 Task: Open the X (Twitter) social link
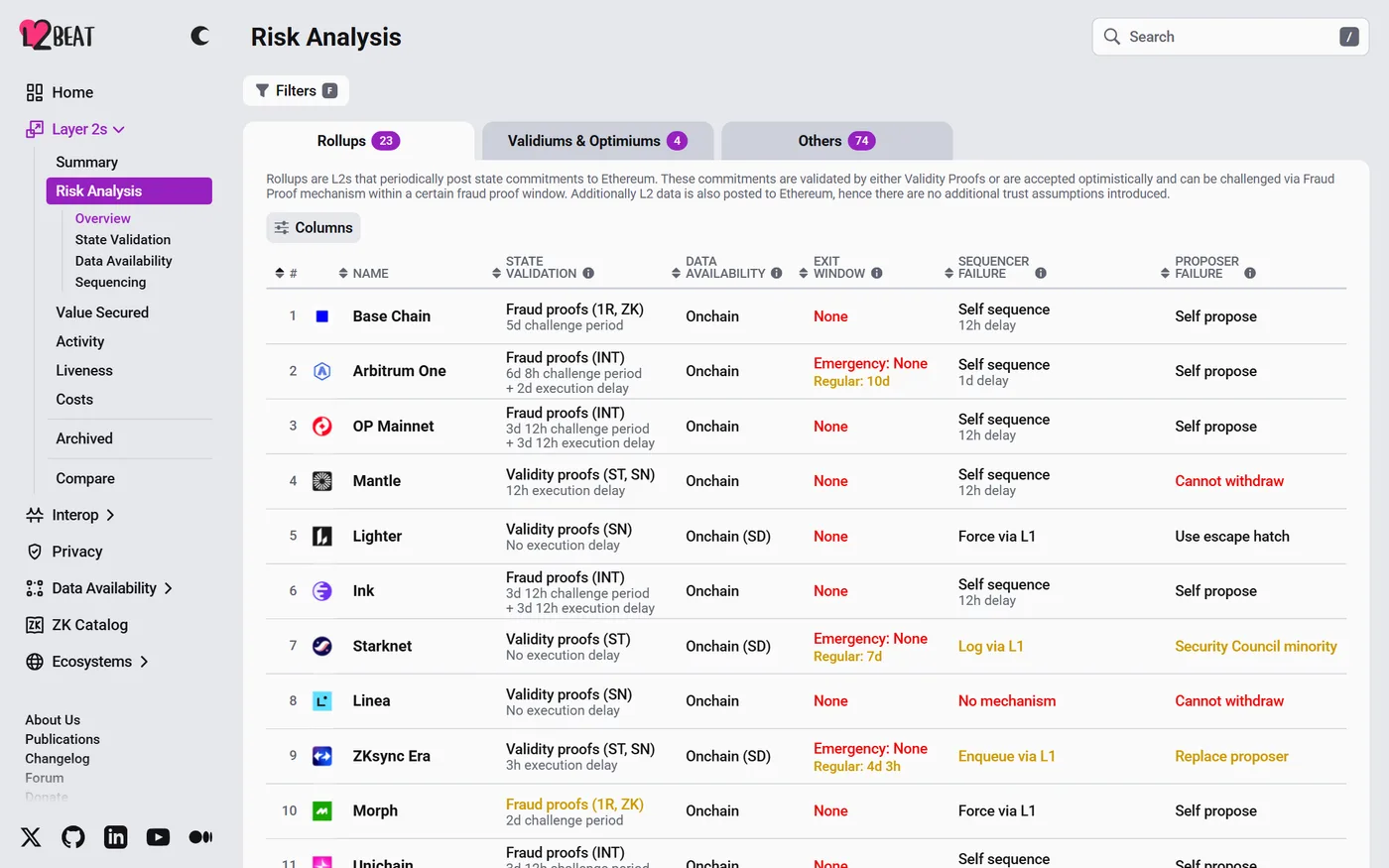(x=31, y=837)
